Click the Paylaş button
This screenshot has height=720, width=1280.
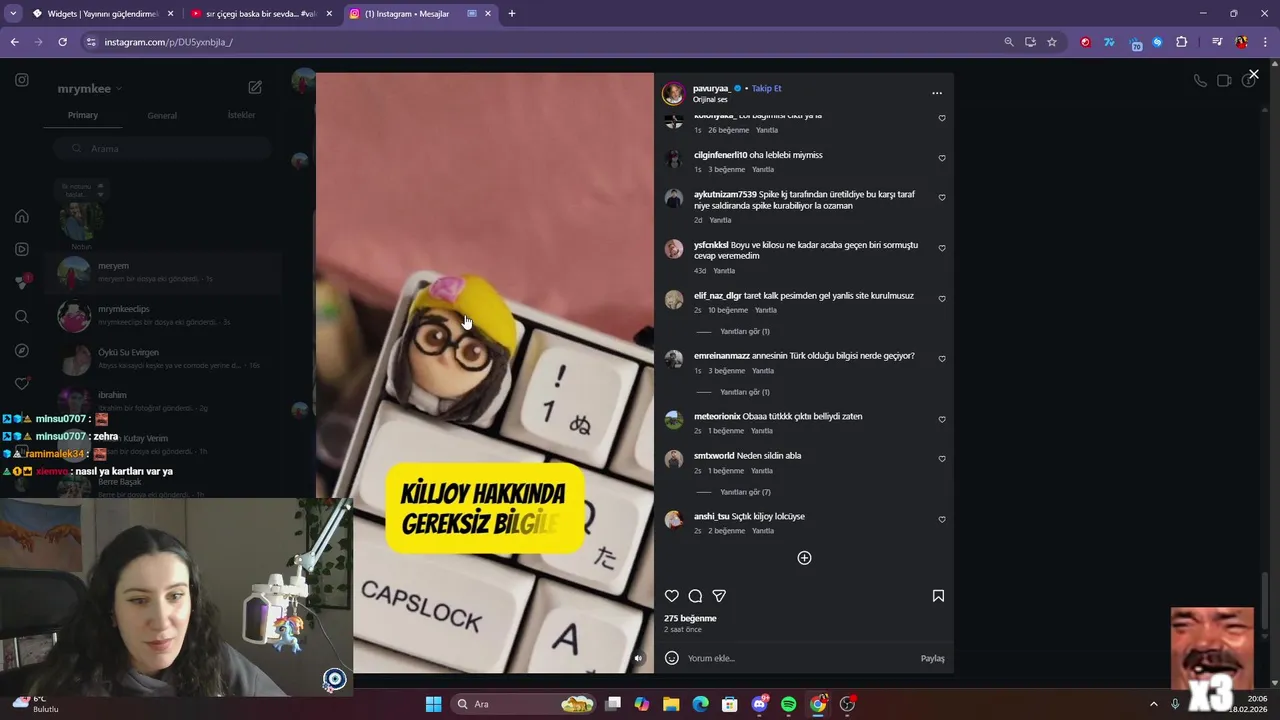point(932,658)
